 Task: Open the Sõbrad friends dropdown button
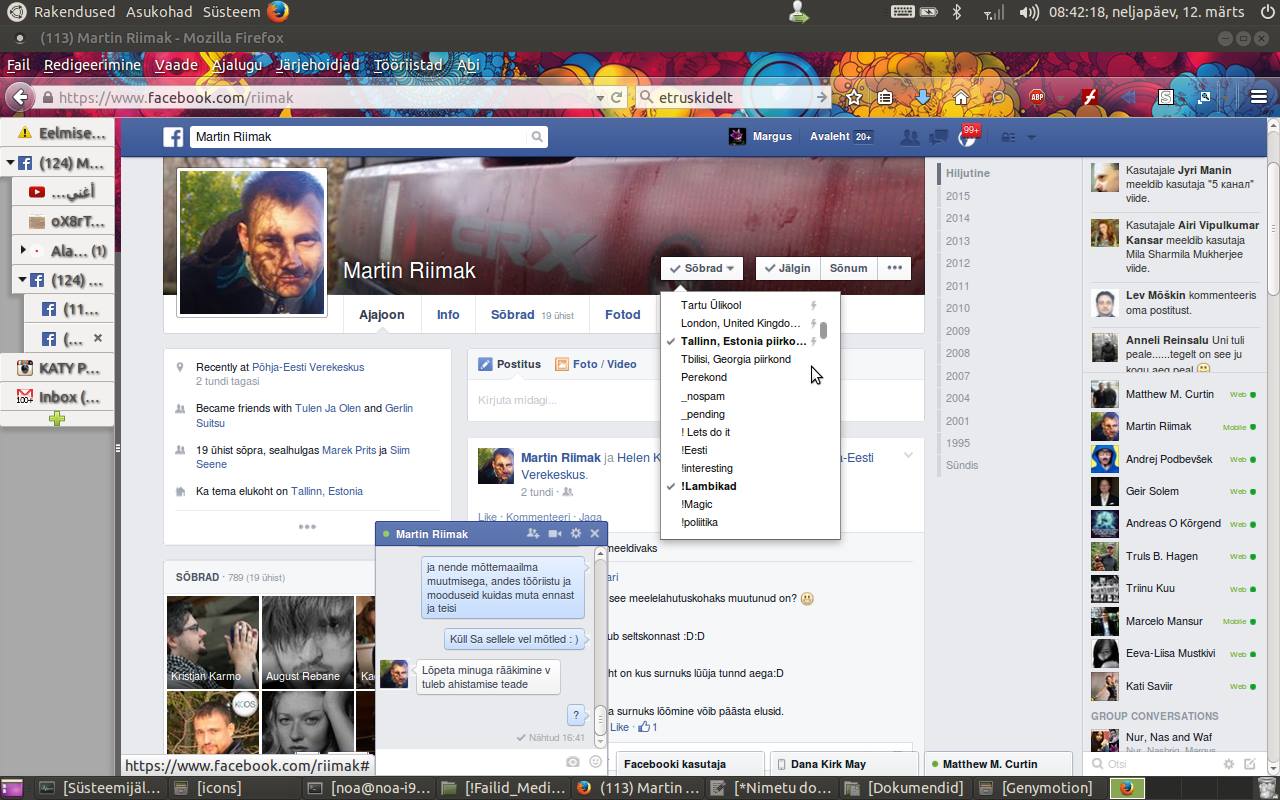click(702, 268)
